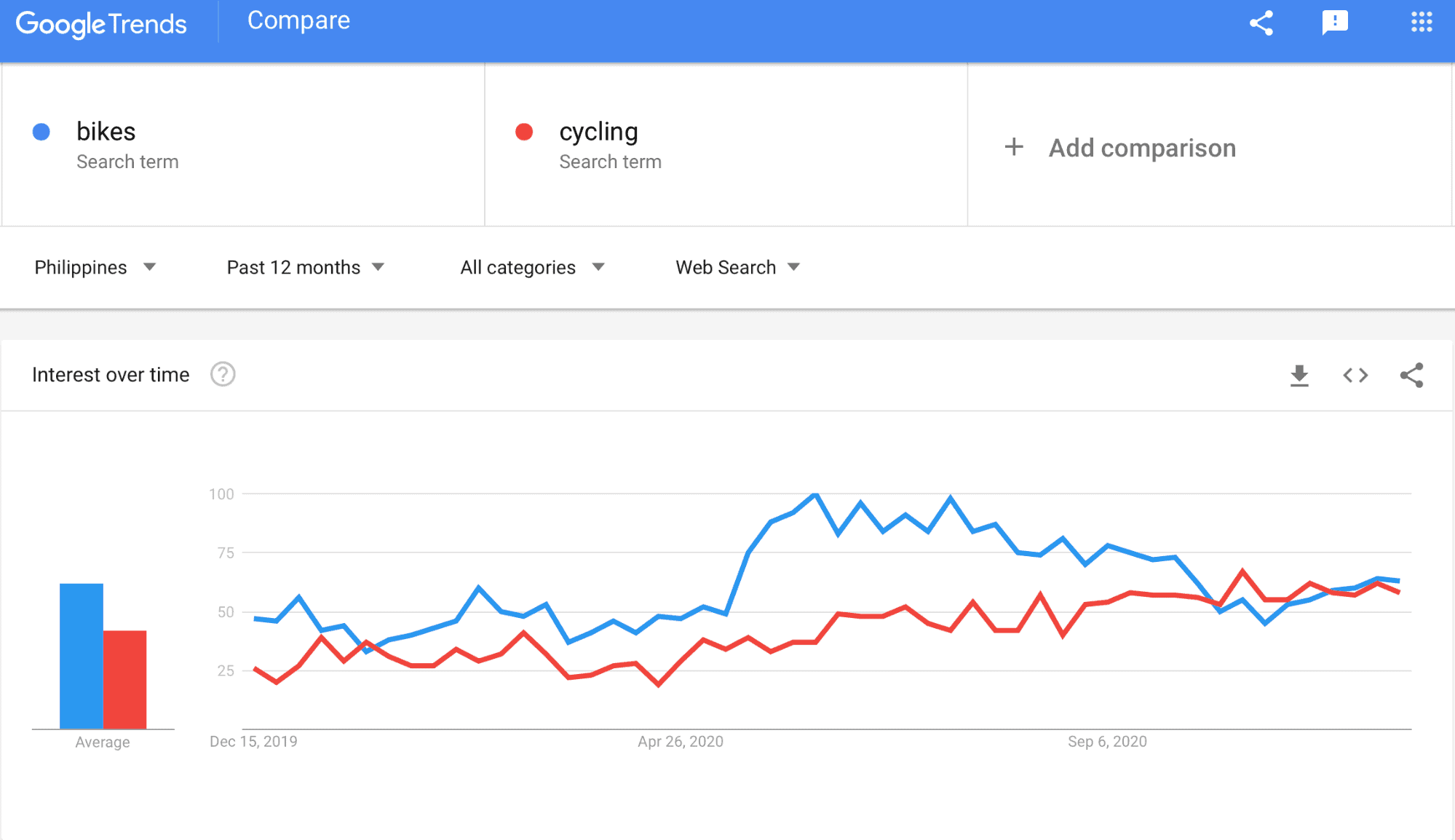Click the share icon in blue header
Screen dimensions: 1455x840
(1261, 23)
